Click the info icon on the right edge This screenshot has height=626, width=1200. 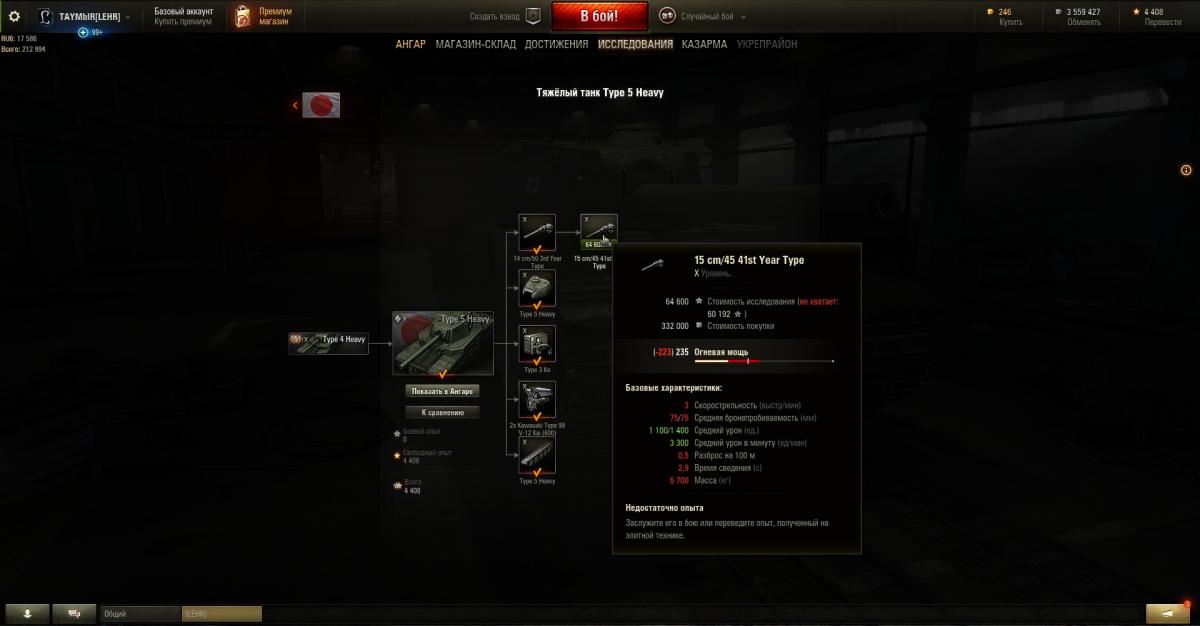(1186, 170)
